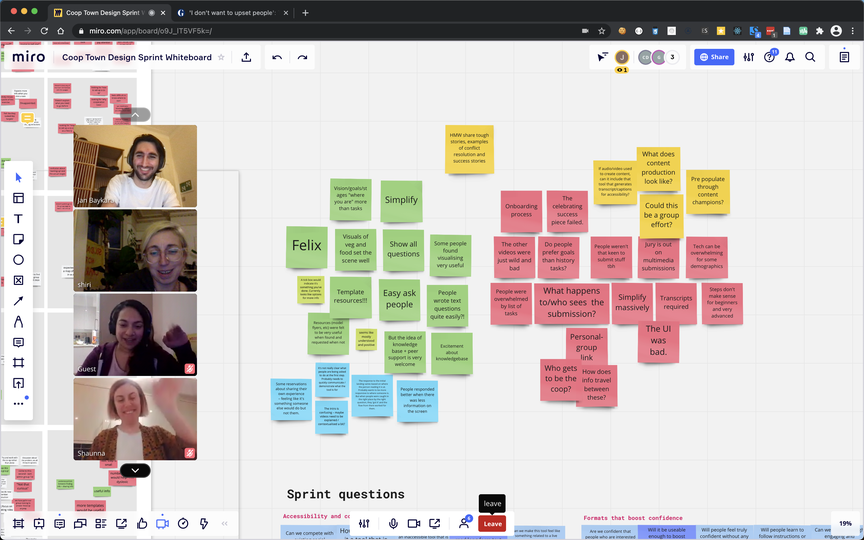
Task: Open the Help menu icon
Action: click(769, 57)
